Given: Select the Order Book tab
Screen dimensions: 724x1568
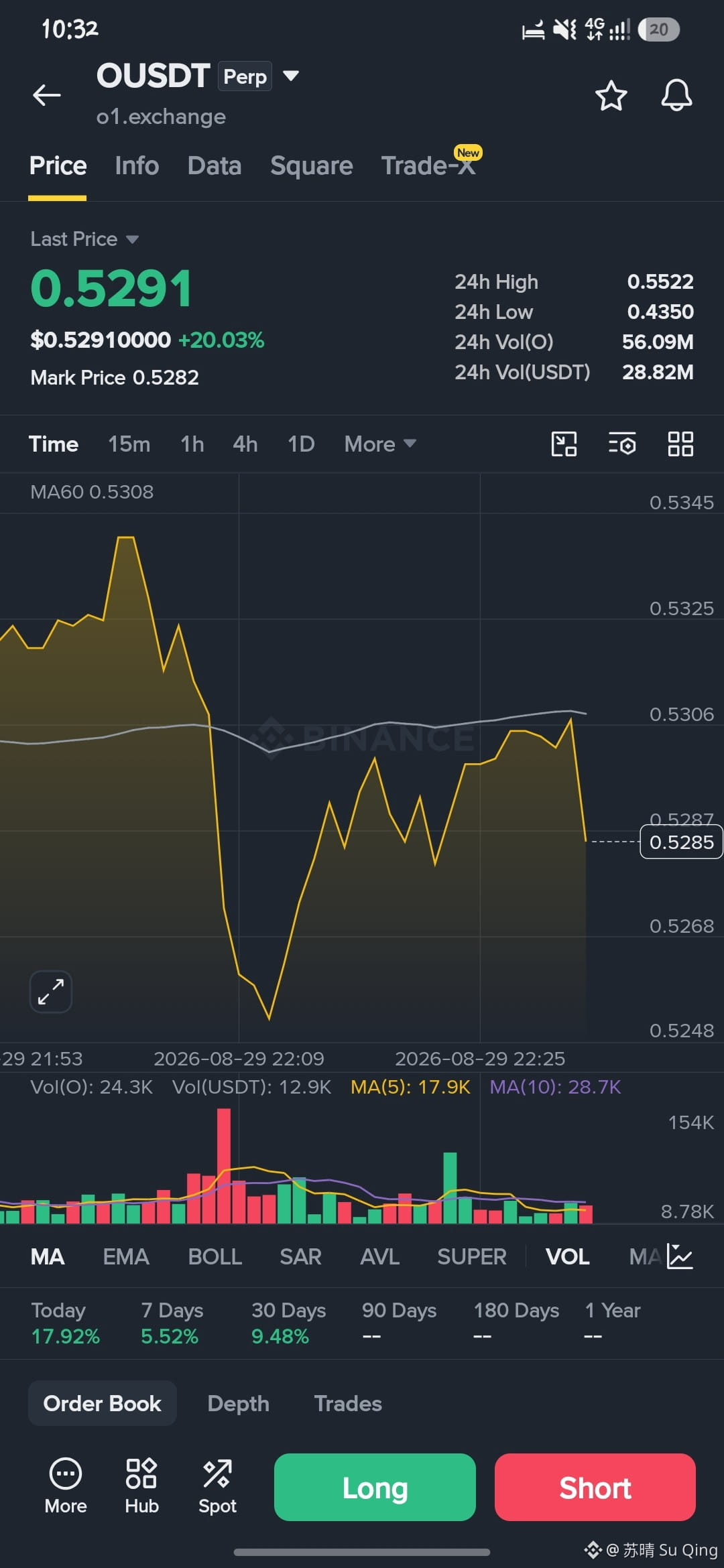Looking at the screenshot, I should [x=103, y=1403].
